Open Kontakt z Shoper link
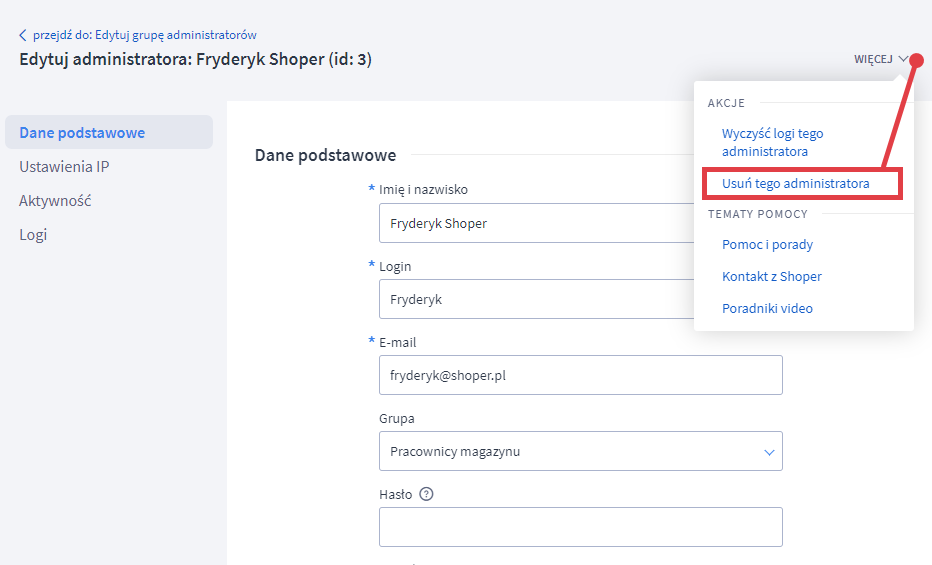Image resolution: width=932 pixels, height=565 pixels. coord(772,276)
